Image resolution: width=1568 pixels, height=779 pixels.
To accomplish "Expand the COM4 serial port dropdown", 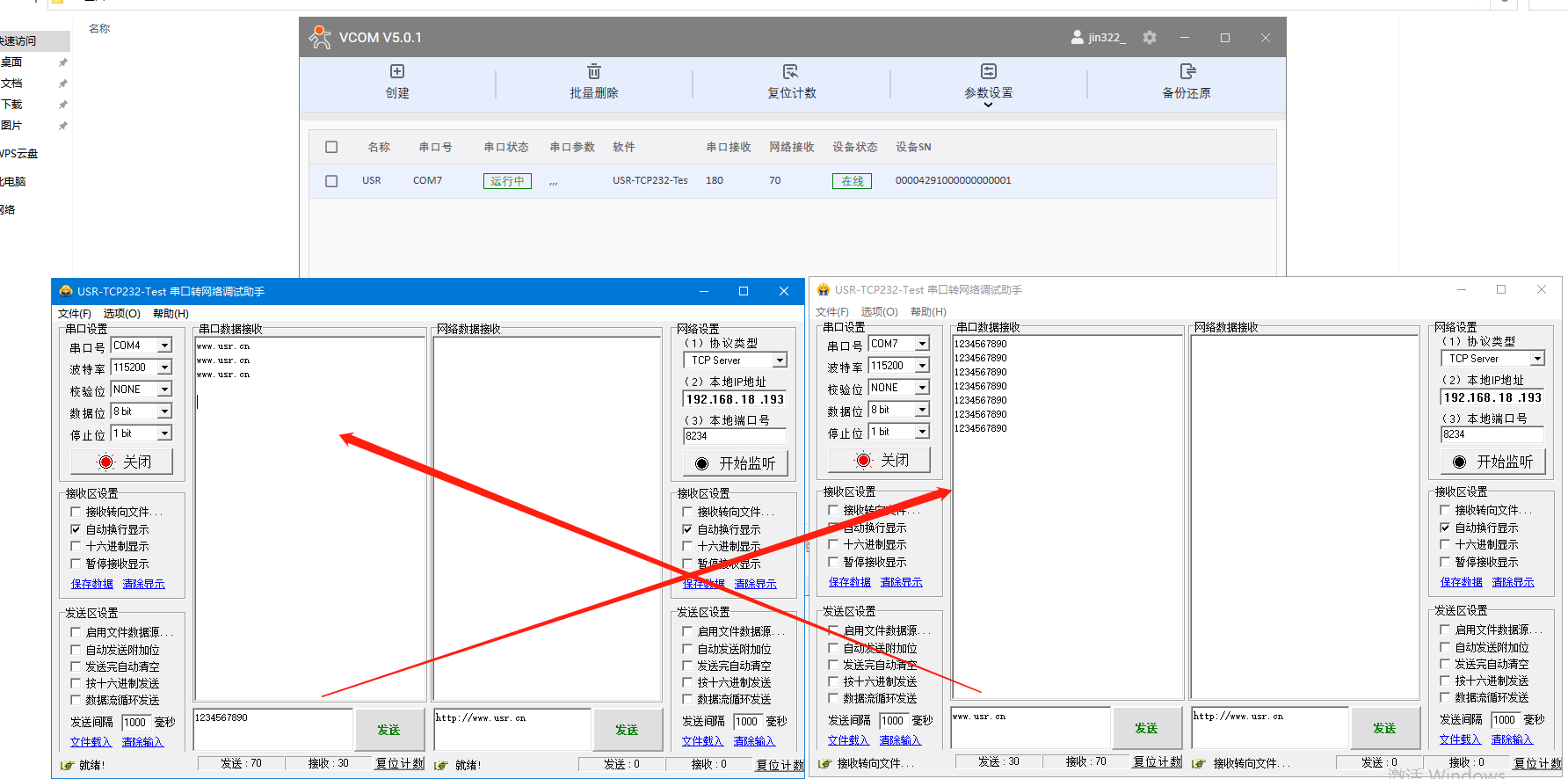I will pos(164,346).
